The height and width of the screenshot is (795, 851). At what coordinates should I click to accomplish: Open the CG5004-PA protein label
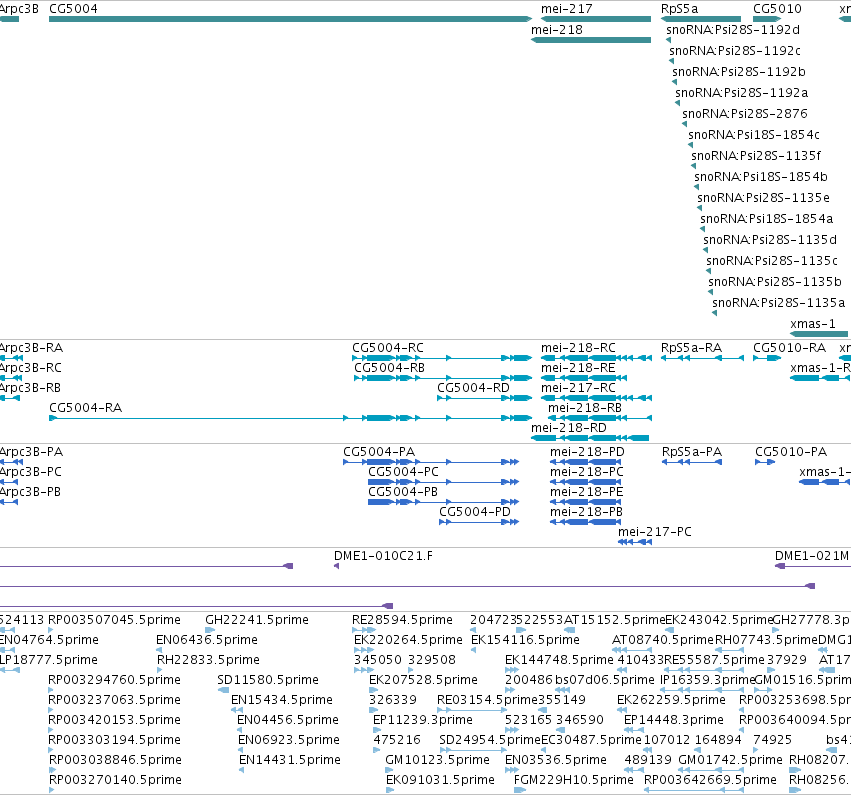379,452
